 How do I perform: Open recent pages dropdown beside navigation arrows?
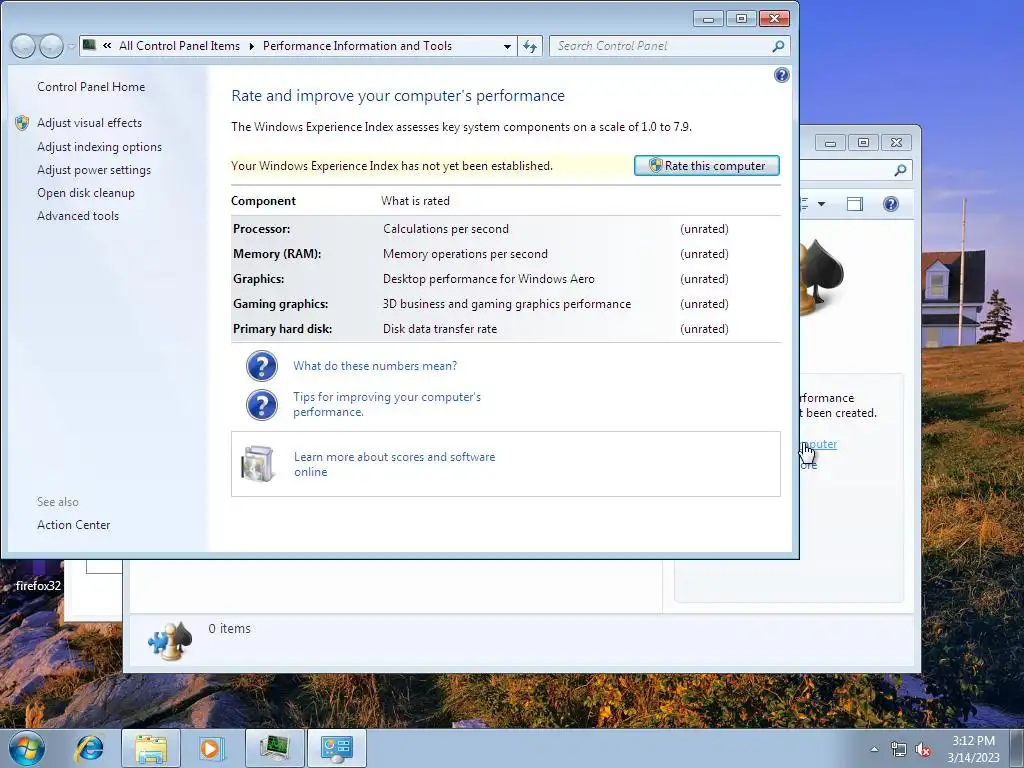72,46
